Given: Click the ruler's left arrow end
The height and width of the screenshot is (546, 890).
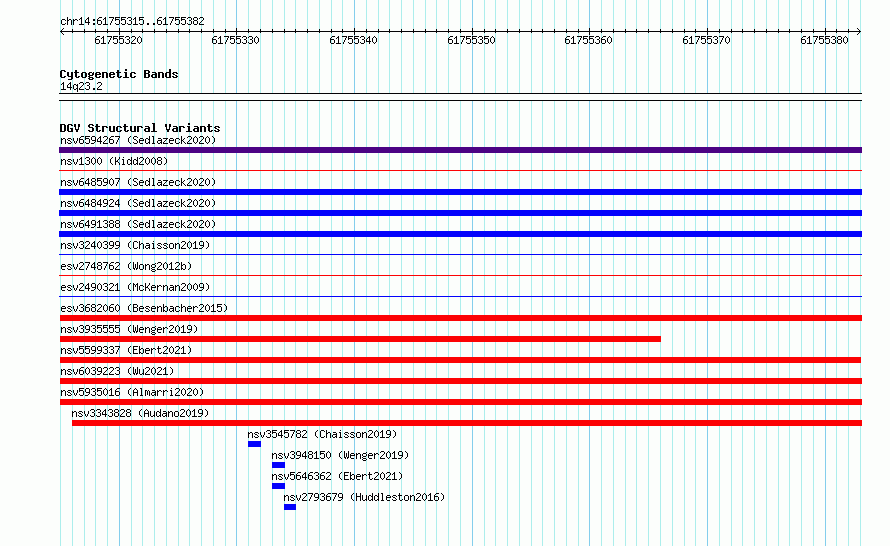Looking at the screenshot, I should (x=62, y=32).
